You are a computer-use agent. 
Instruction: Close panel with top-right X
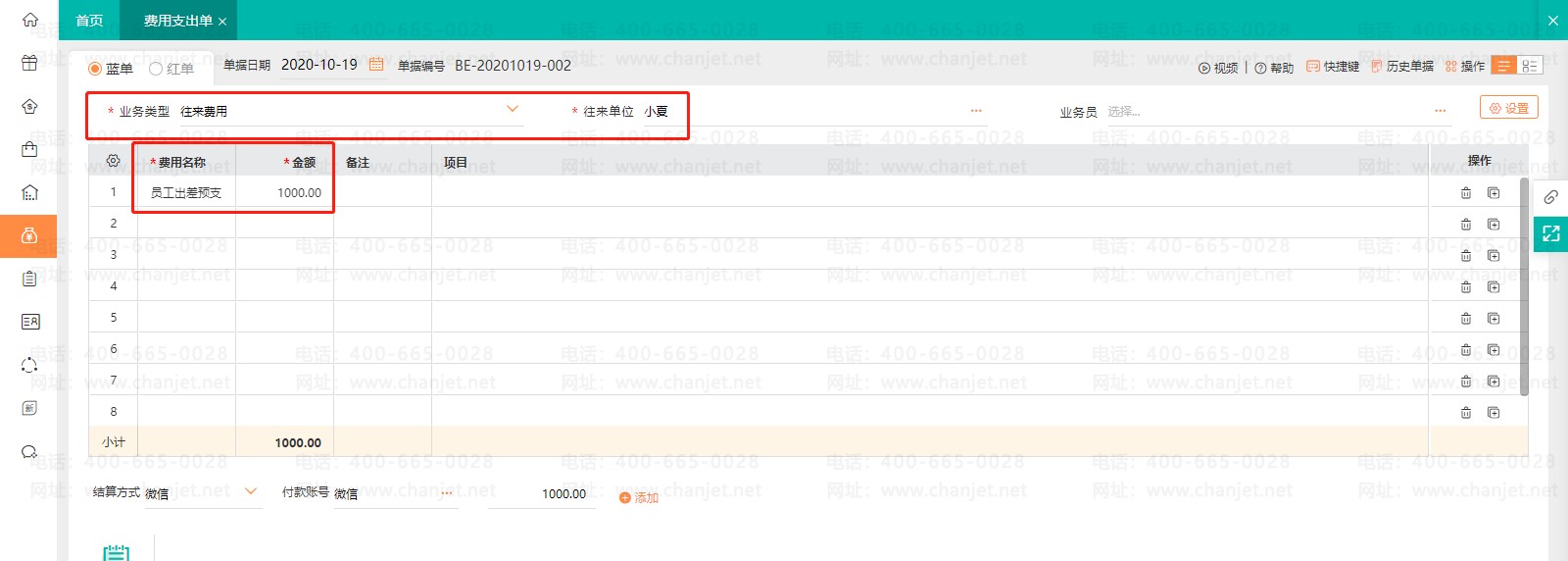pos(1553,20)
